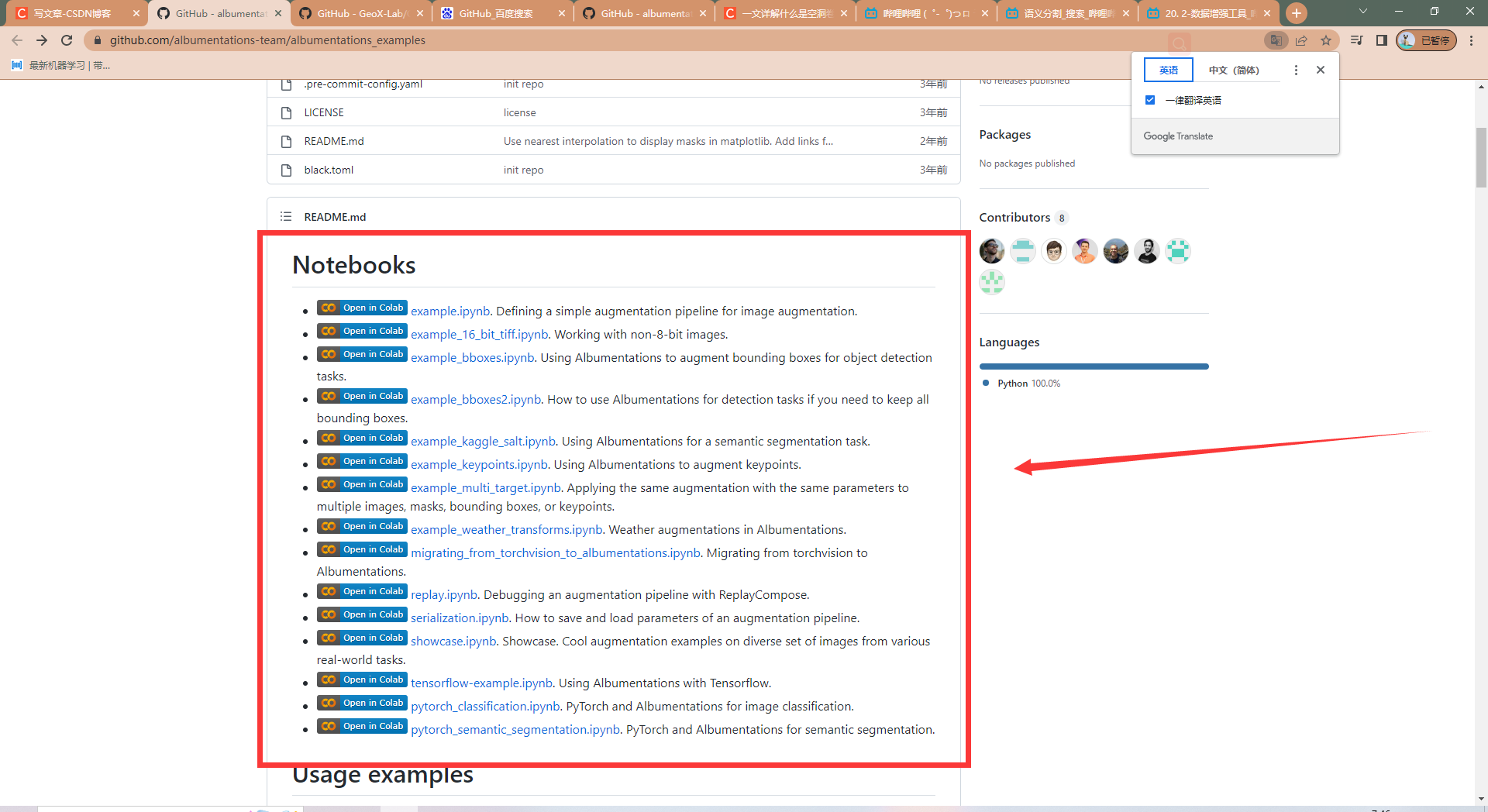Open the example.ipynb notebook link

(450, 311)
